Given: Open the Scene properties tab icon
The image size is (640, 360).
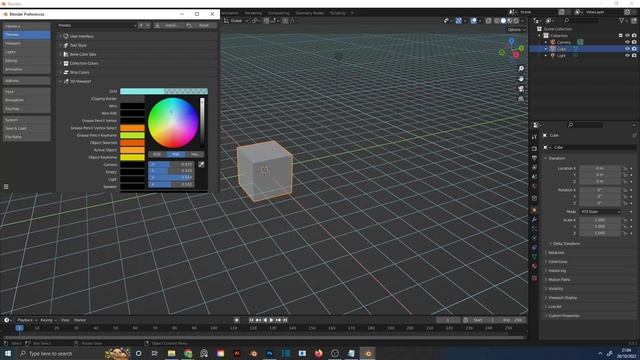Looking at the screenshot, I should point(534,177).
